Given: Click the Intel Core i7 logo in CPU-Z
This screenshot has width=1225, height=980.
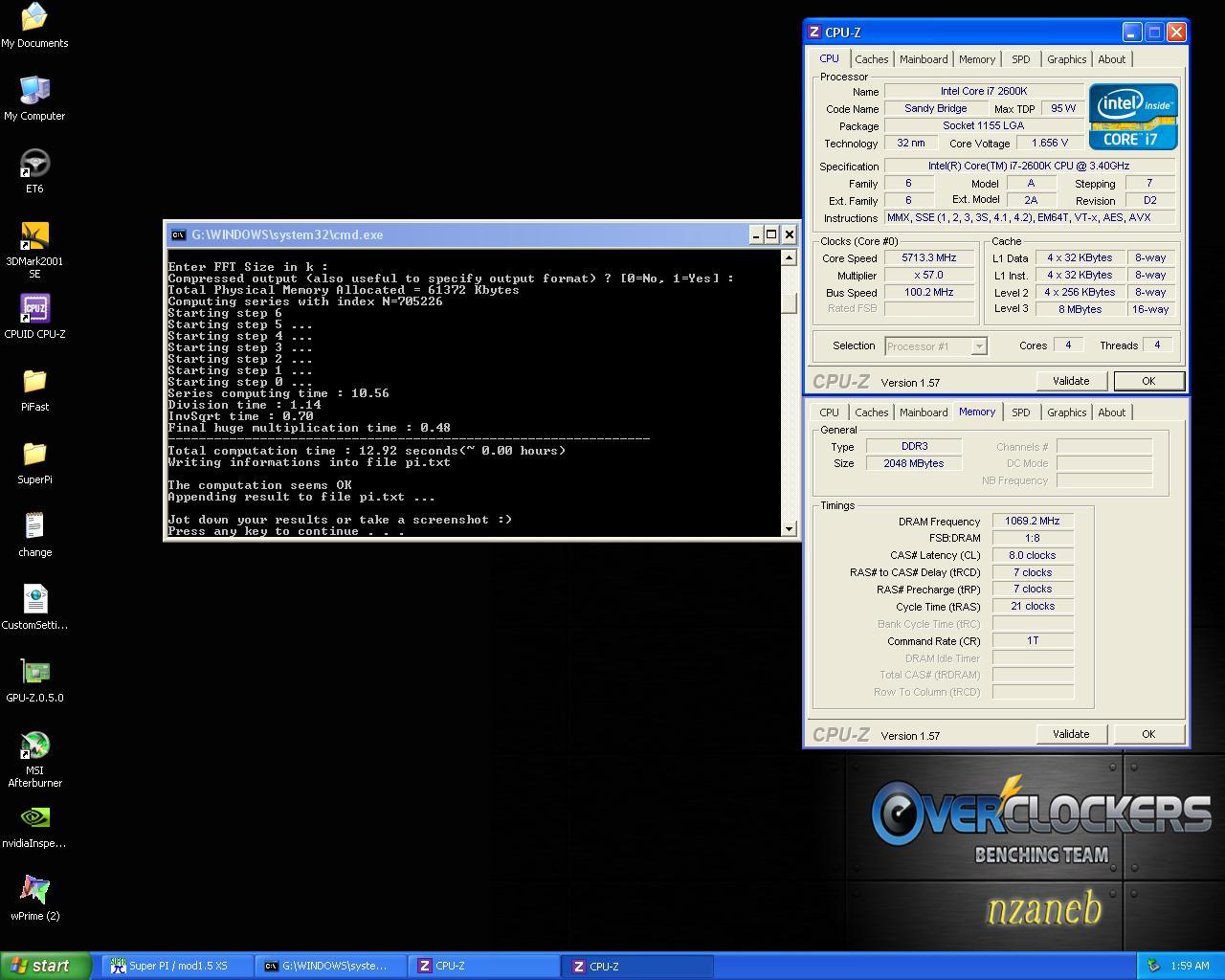Looking at the screenshot, I should click(1133, 117).
